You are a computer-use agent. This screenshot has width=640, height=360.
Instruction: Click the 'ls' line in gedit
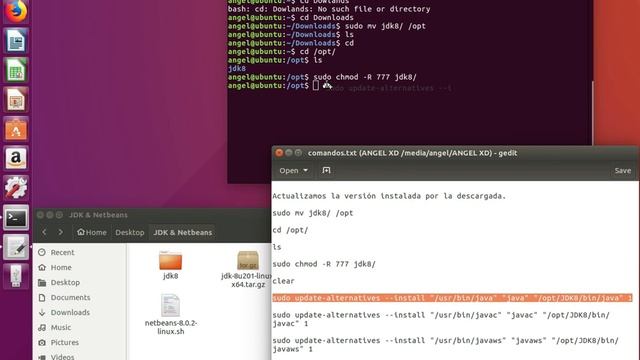(277, 247)
